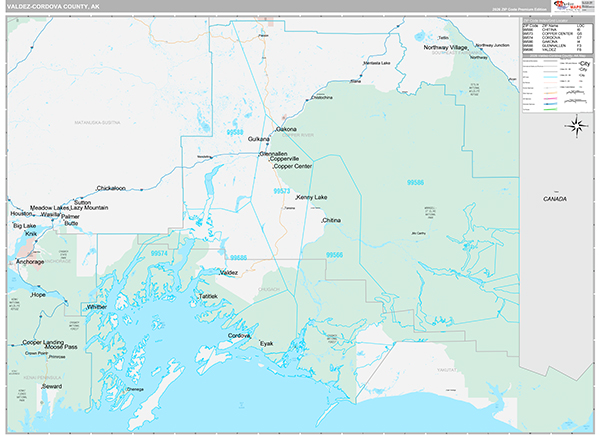The height and width of the screenshot is (435, 600).
Task: Click ZIP code label 99686 on map
Action: pos(238,257)
